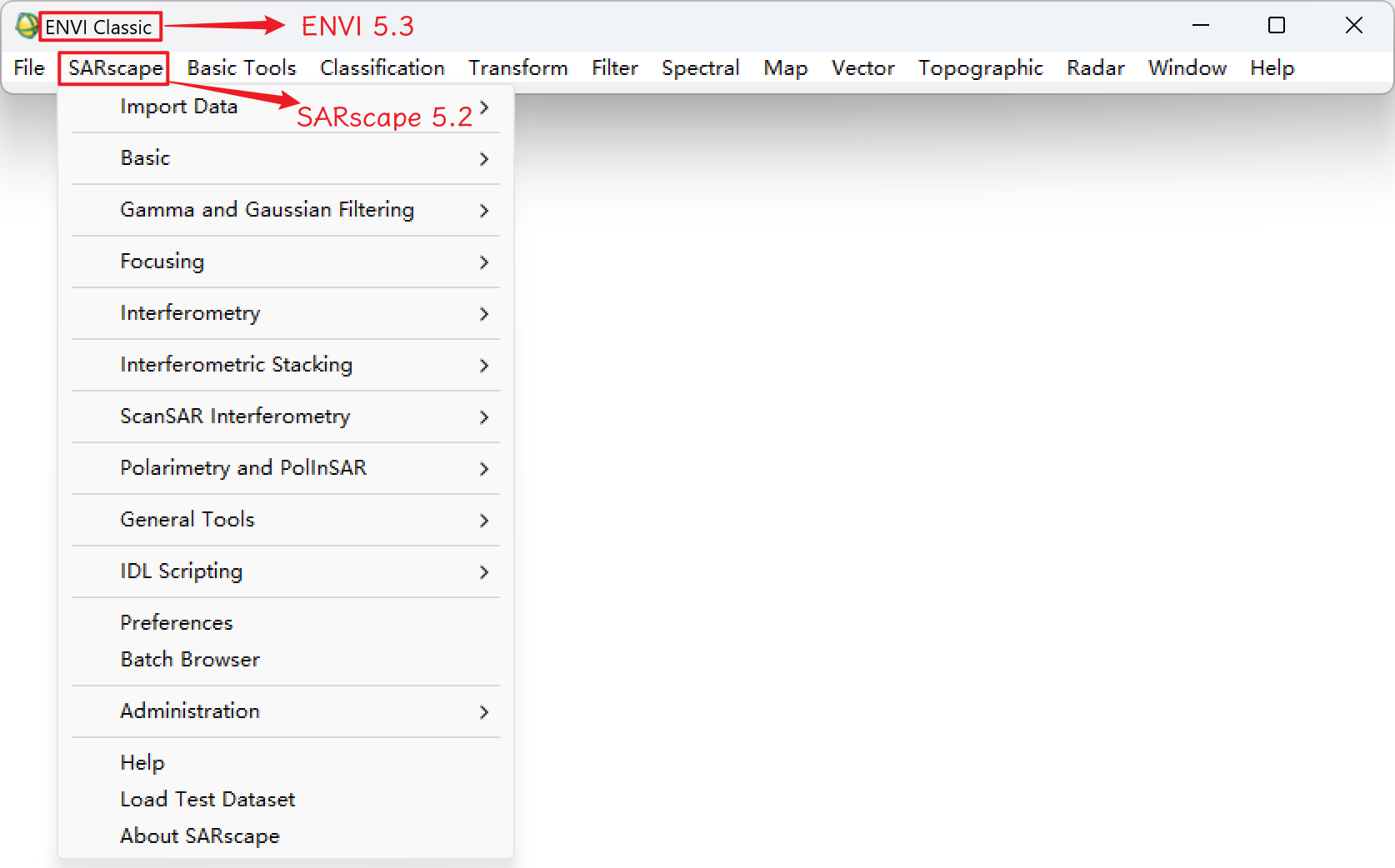This screenshot has height=868, width=1395.
Task: Expand Gamma and Gaussian Filtering arrow
Action: tap(484, 210)
